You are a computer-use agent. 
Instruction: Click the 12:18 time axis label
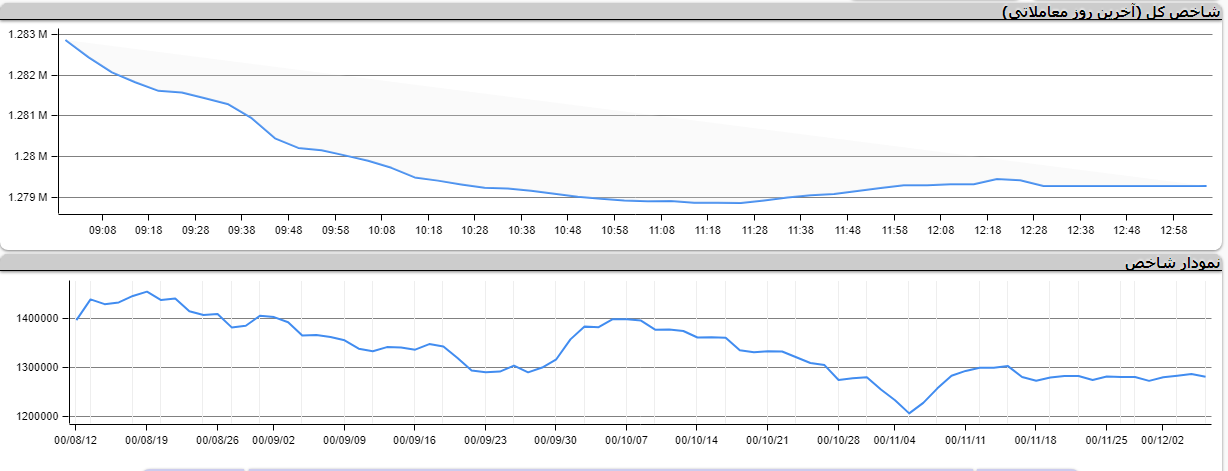pos(987,230)
